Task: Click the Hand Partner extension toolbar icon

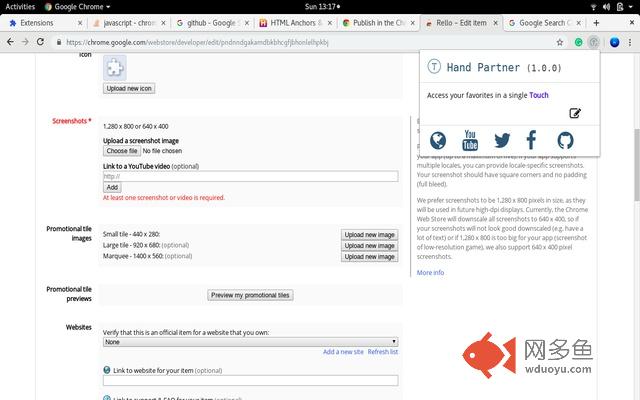Action: [x=593, y=42]
